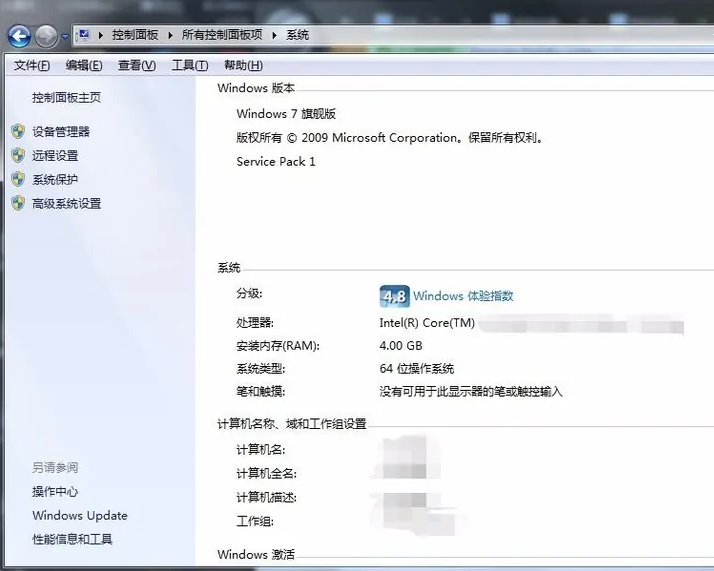Viewport: 714px width, 571px height.
Task: Open Windows Update link
Action: click(x=80, y=515)
